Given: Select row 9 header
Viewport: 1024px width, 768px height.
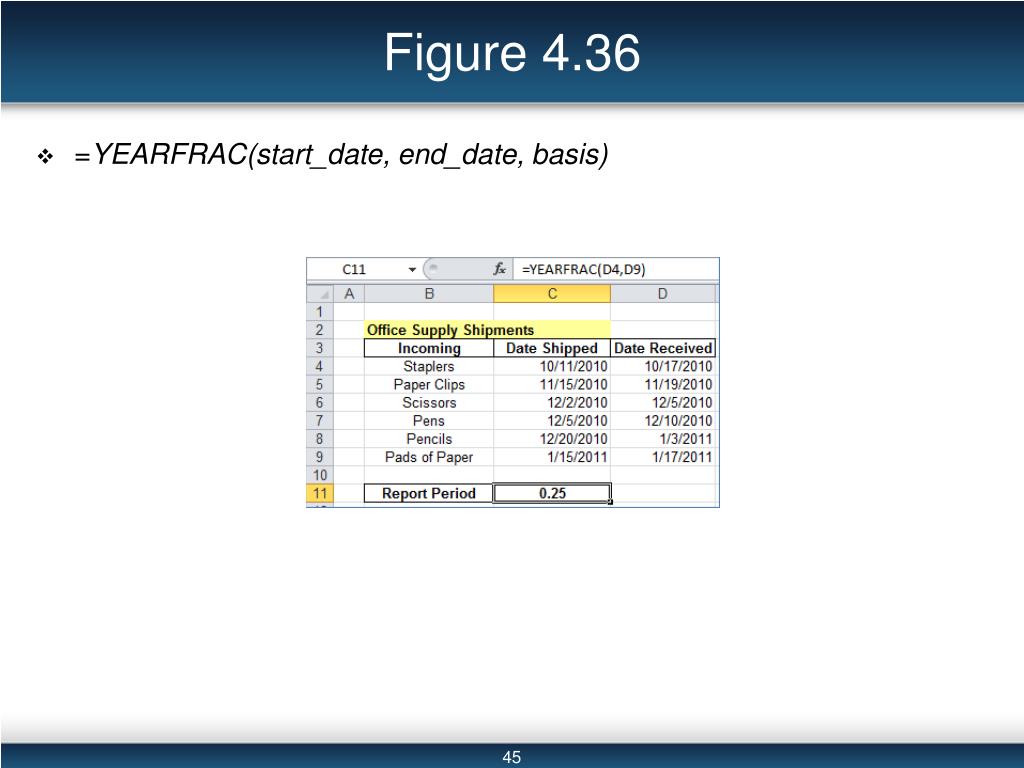Looking at the screenshot, I should [320, 457].
